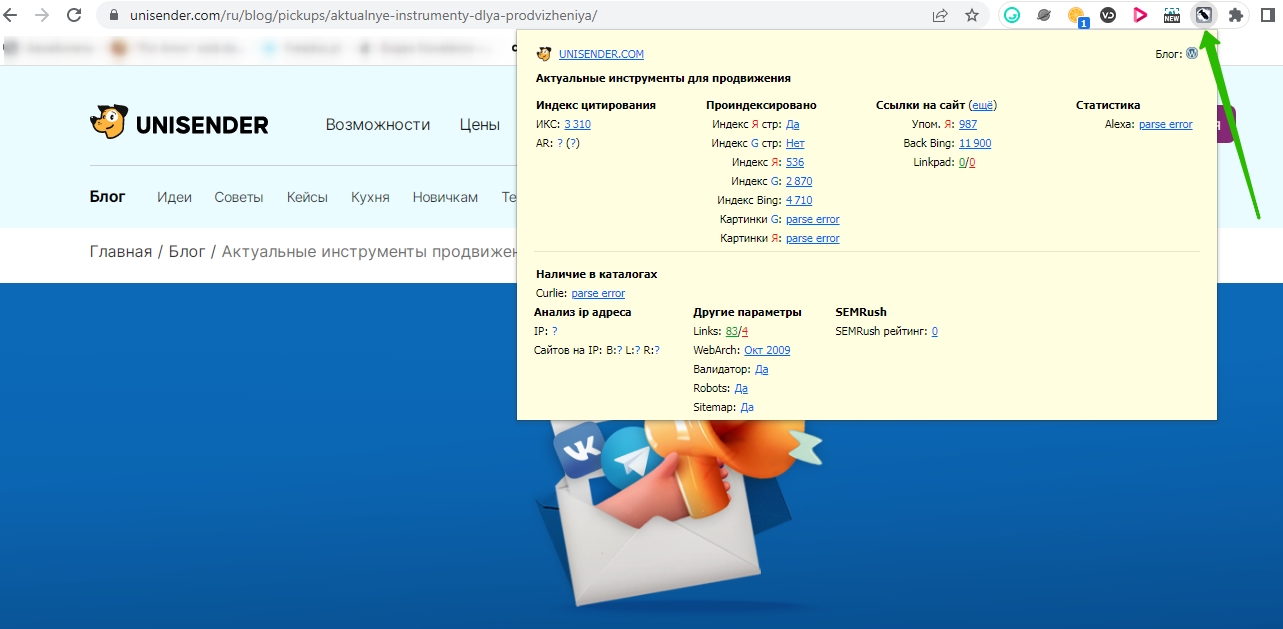
Task: Click the AR question mark in parentheses
Action: tap(573, 143)
